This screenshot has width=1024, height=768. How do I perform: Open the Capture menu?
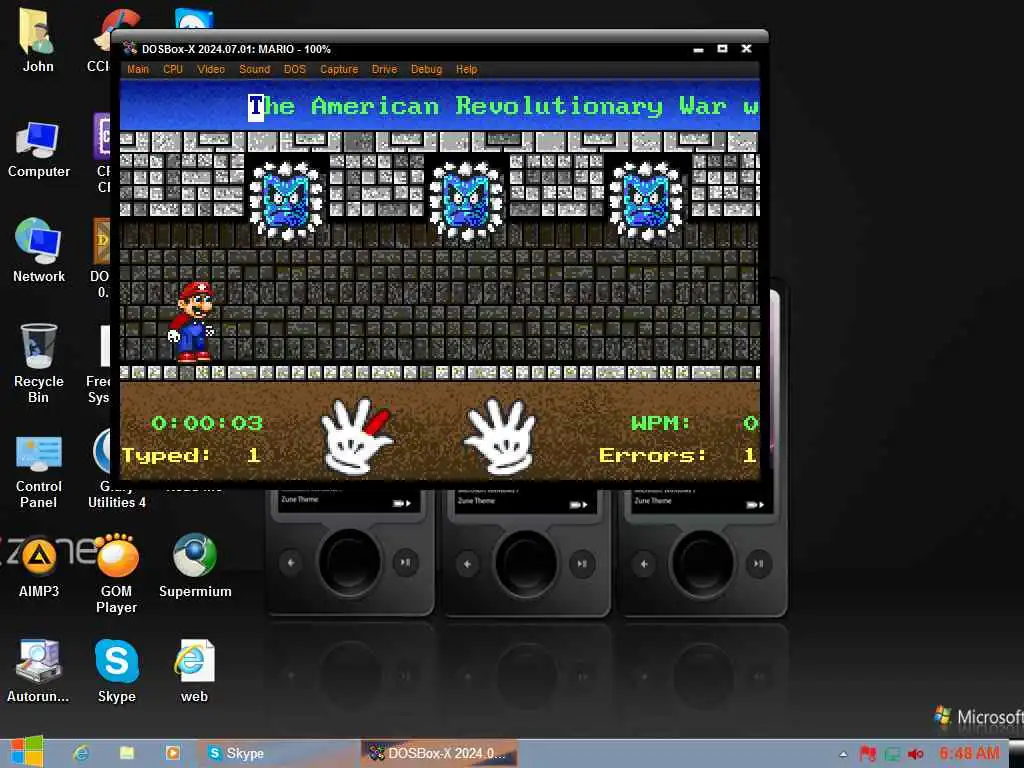tap(339, 69)
